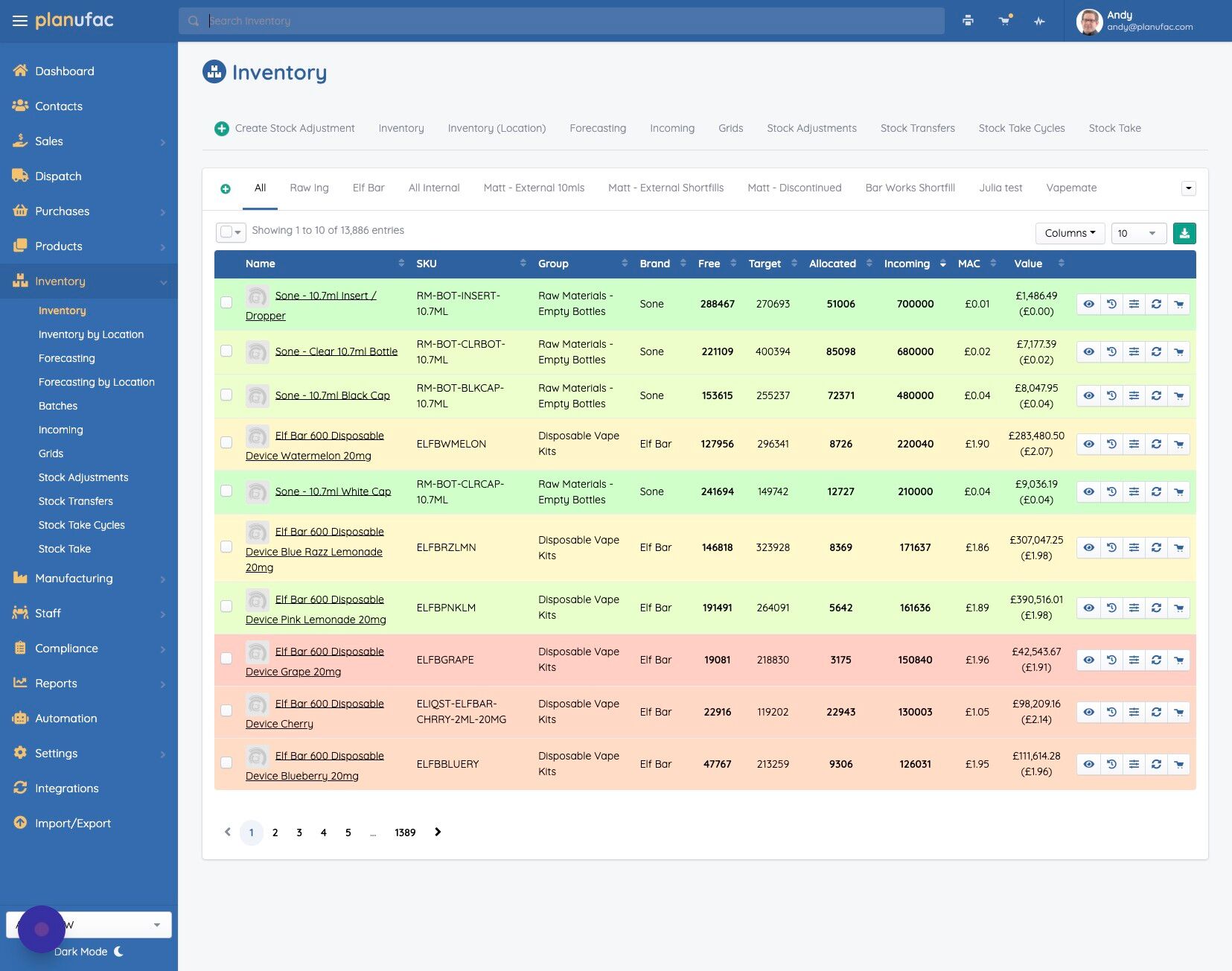Click the green export download button
1232x971 pixels.
(1184, 234)
